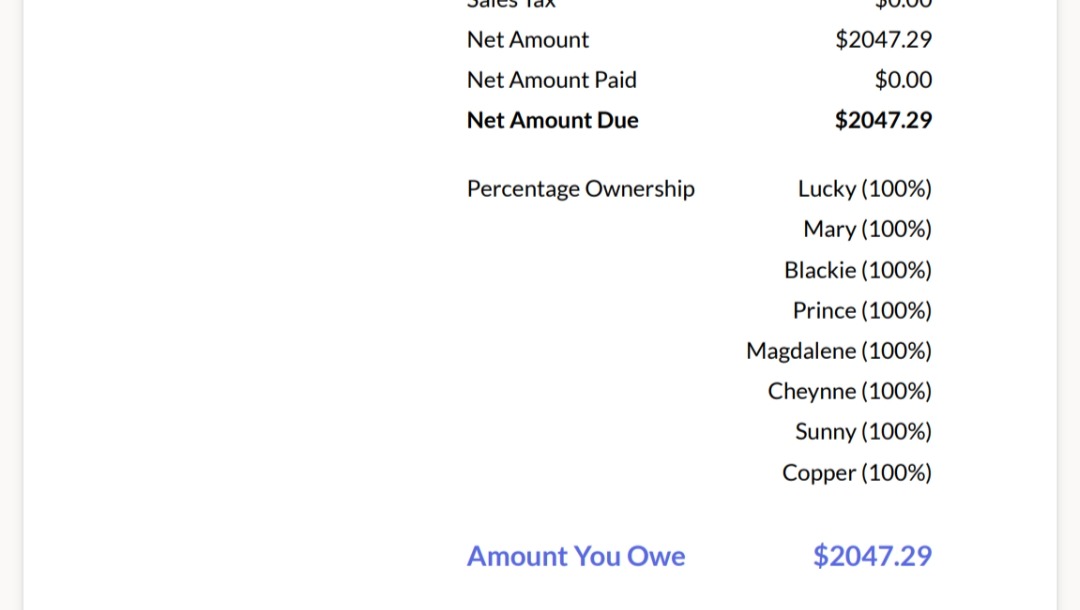This screenshot has width=1080, height=610.
Task: Click the Prince (100%) ownership entry
Action: tap(862, 311)
